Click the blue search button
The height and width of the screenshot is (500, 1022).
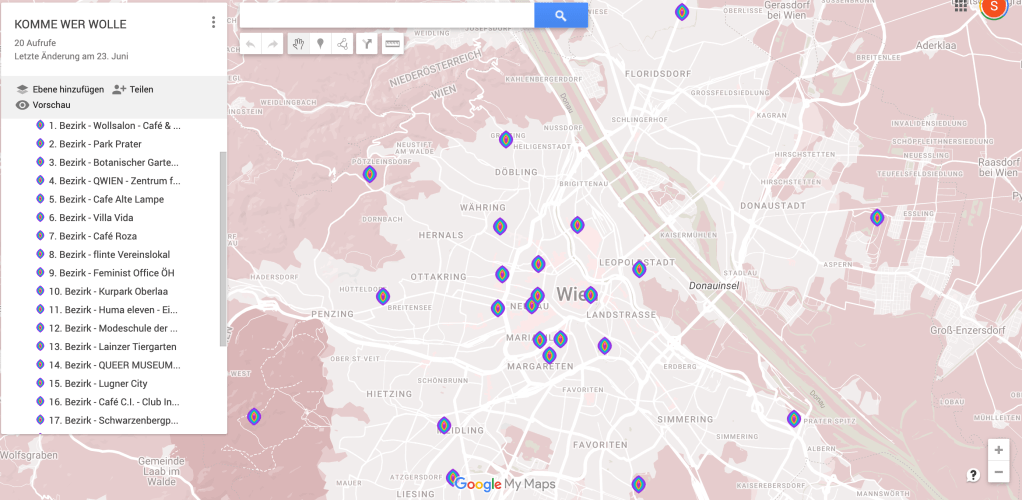click(x=560, y=15)
